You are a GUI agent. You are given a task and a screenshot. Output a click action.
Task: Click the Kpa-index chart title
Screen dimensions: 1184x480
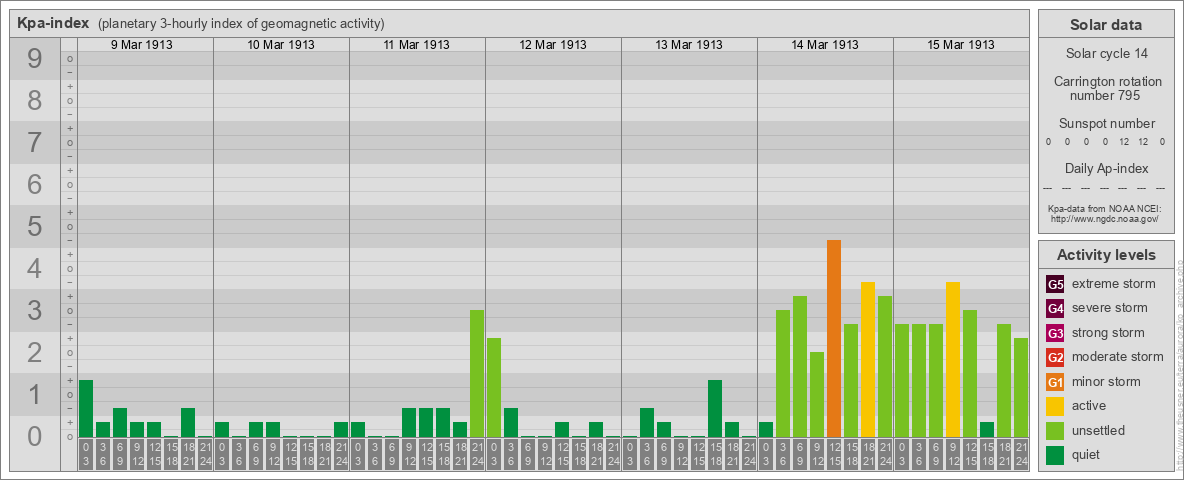click(x=53, y=23)
